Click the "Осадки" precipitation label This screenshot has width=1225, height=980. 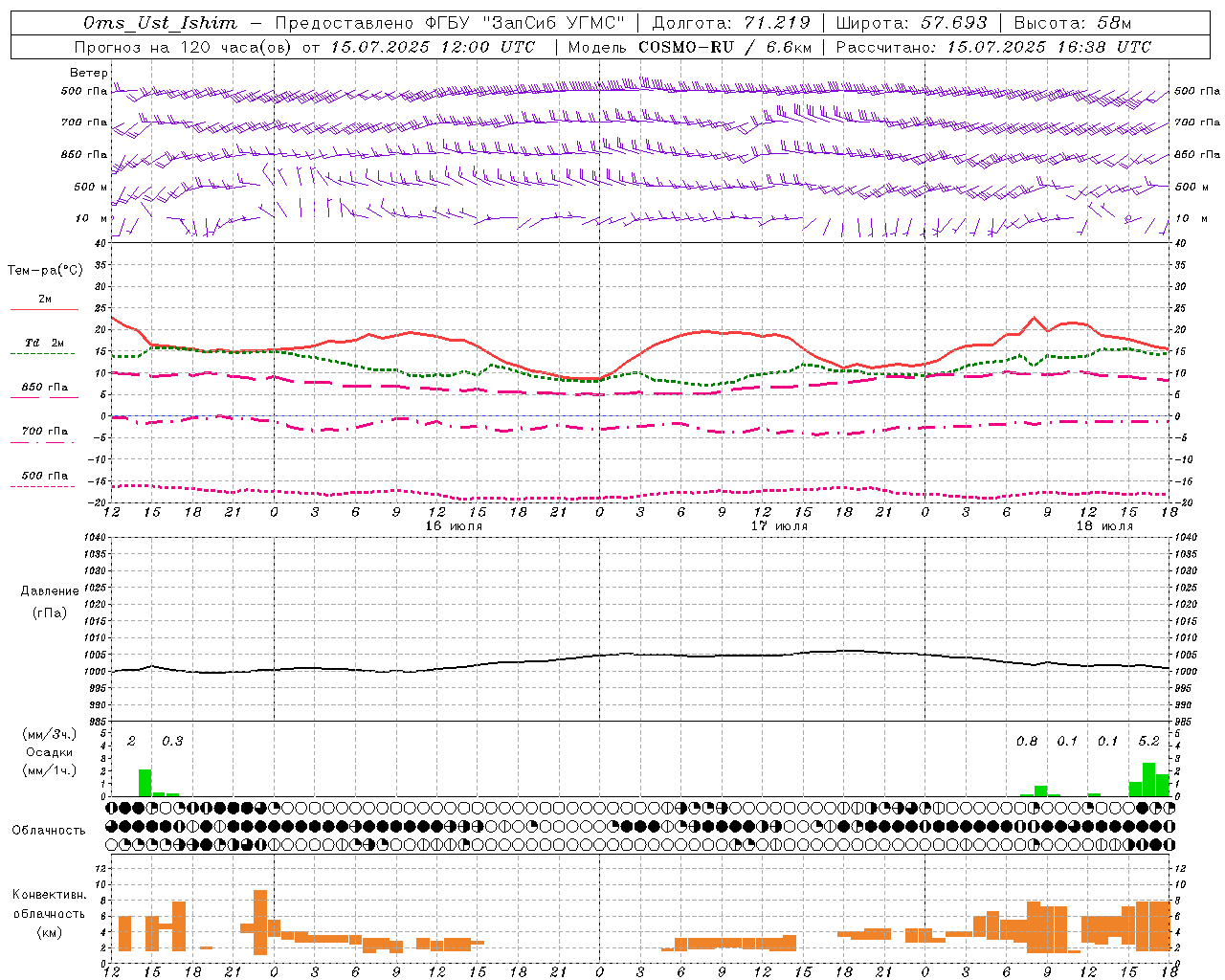49,752
